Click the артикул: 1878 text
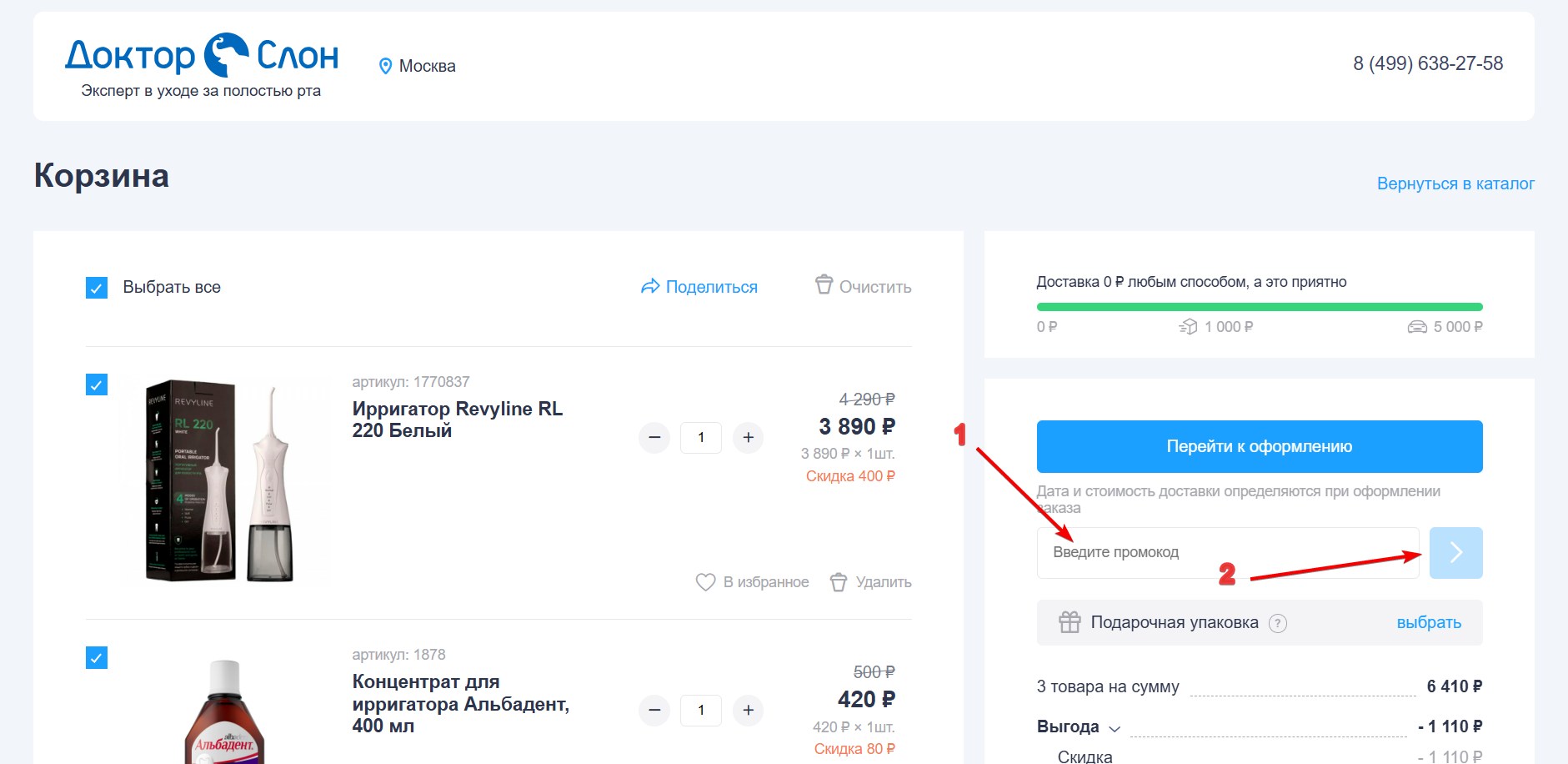The image size is (1568, 764). pyautogui.click(x=398, y=655)
